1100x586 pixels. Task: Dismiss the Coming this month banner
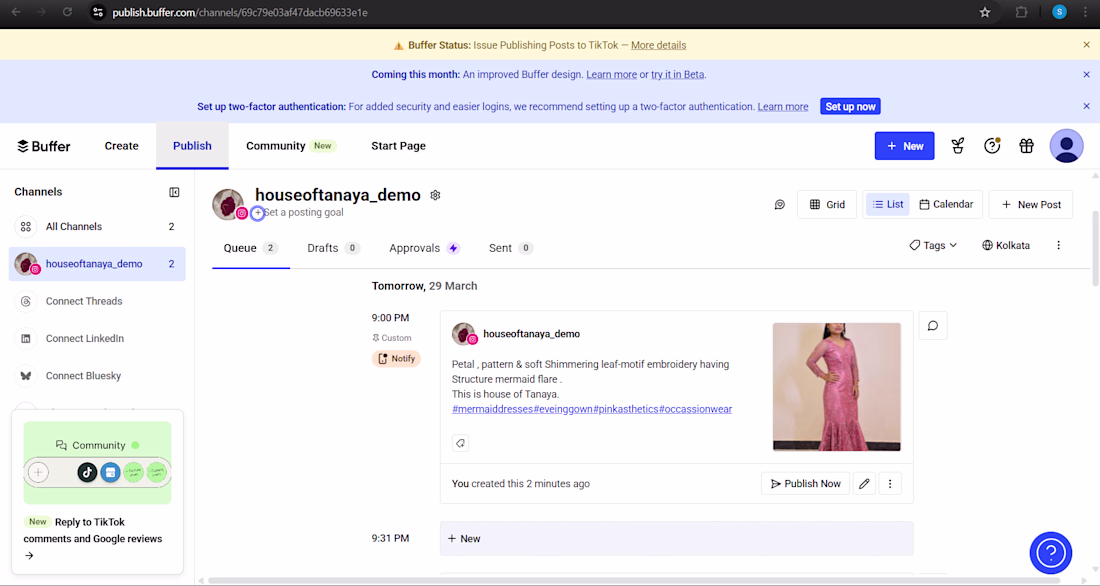point(1087,74)
